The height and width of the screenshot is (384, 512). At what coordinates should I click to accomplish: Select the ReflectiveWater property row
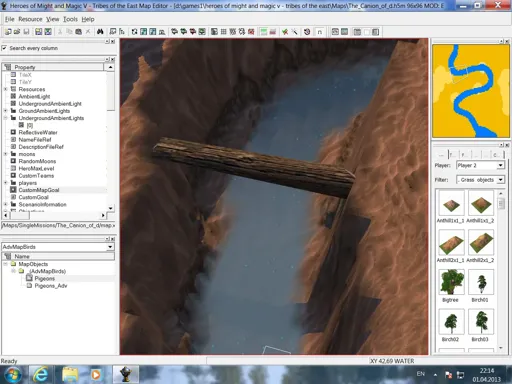[x=38, y=132]
